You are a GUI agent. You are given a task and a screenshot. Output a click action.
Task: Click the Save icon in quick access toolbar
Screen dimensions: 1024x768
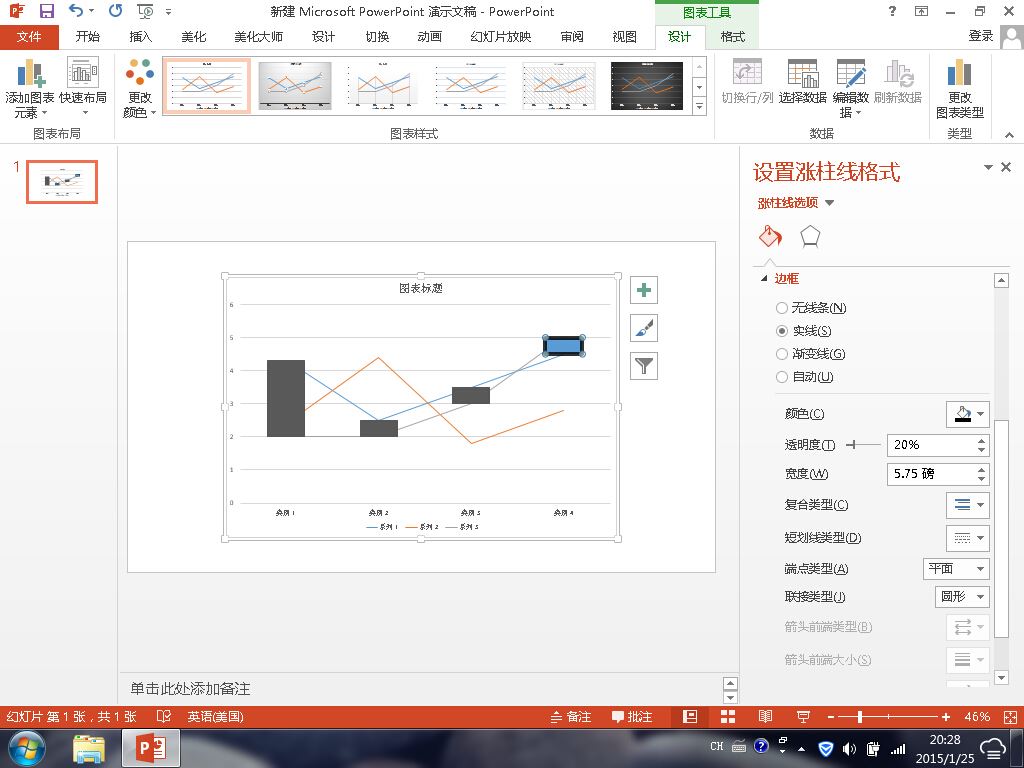coord(46,11)
